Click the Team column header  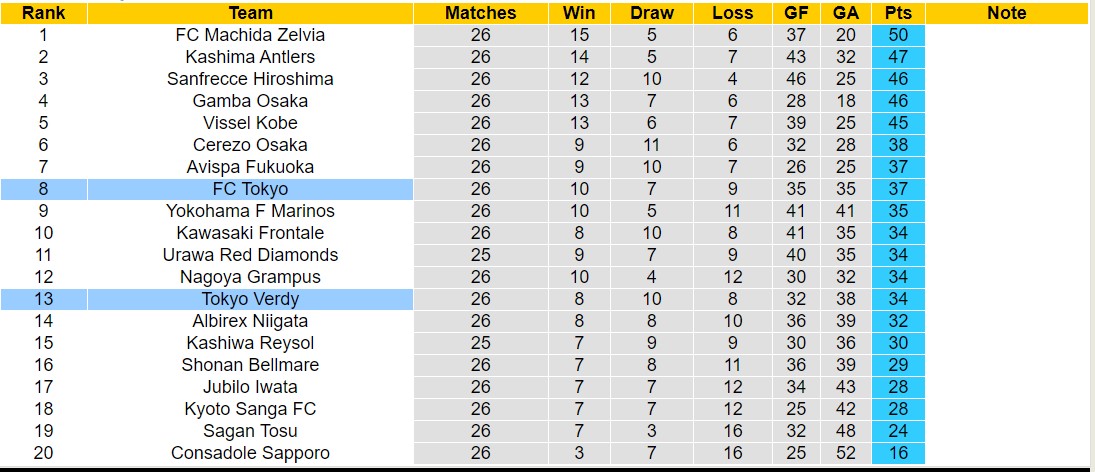coord(250,13)
